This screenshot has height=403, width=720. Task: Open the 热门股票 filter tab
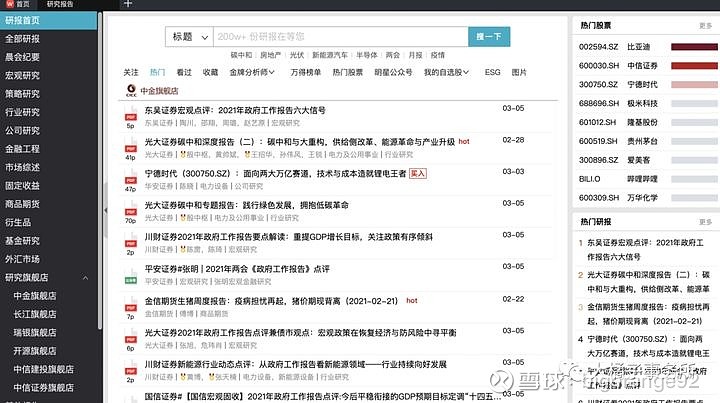348,72
